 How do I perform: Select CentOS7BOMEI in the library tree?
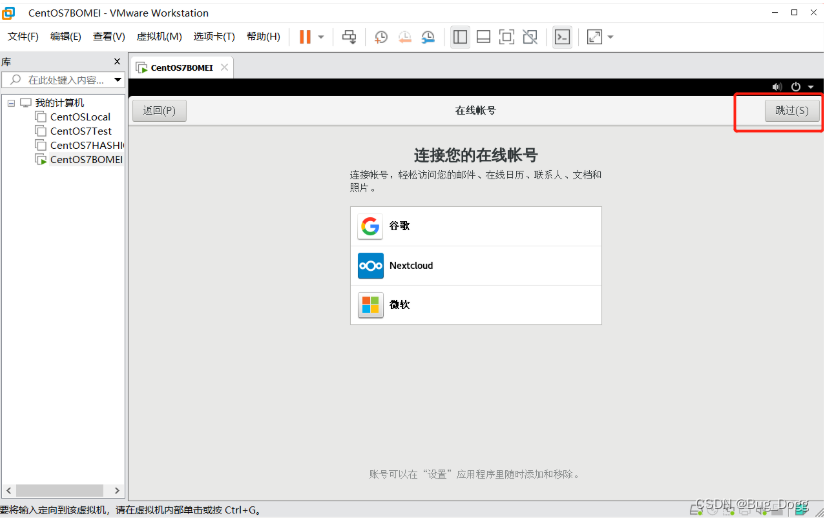pos(86,159)
